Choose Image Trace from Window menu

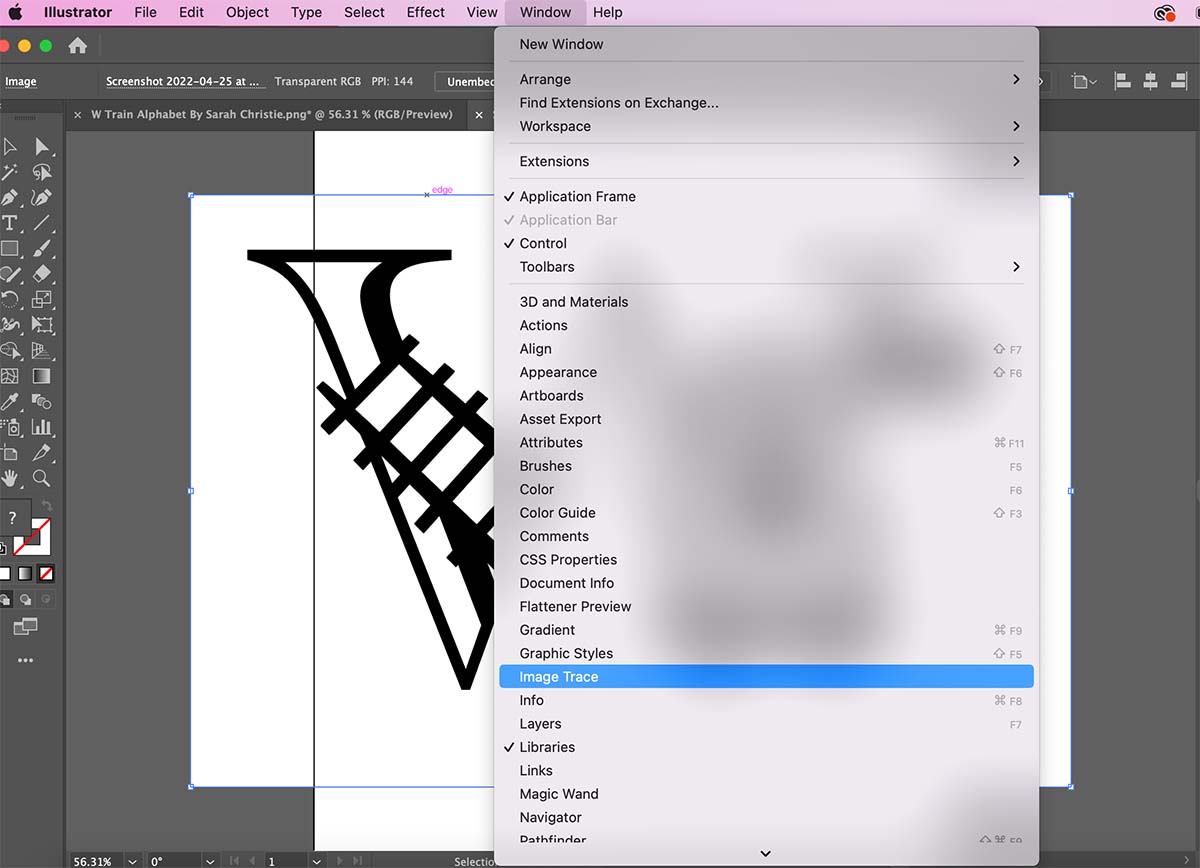[768, 677]
